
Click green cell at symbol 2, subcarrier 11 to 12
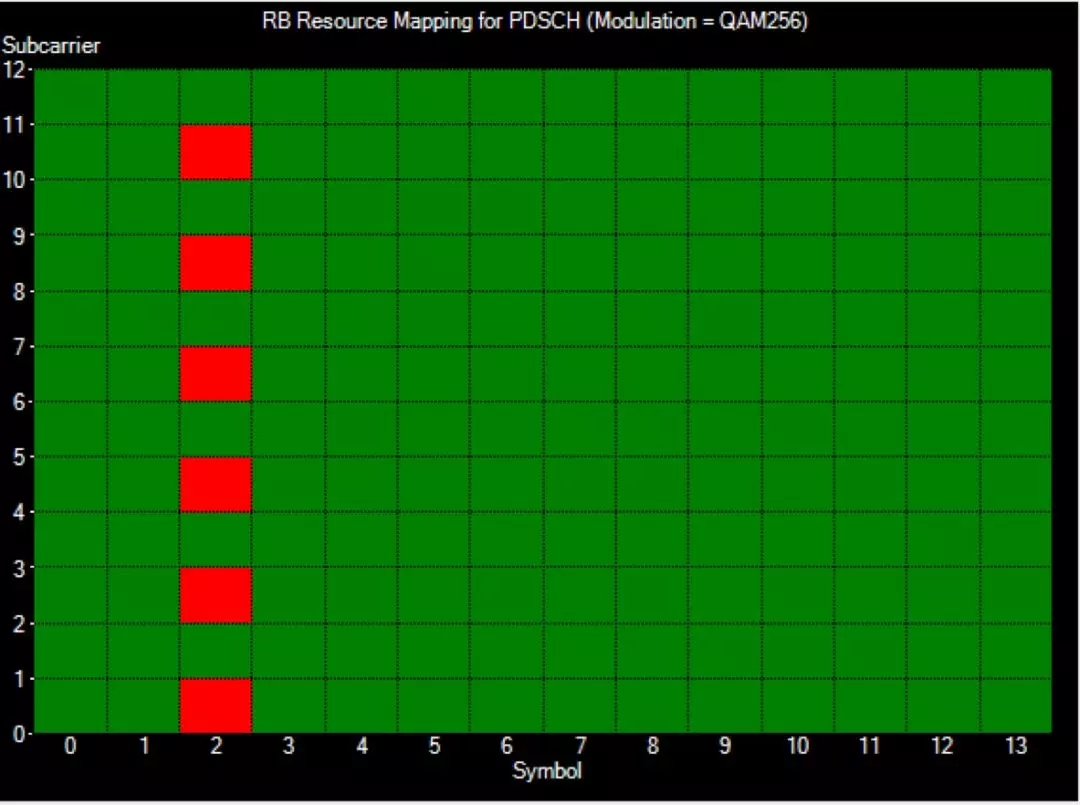pos(216,97)
